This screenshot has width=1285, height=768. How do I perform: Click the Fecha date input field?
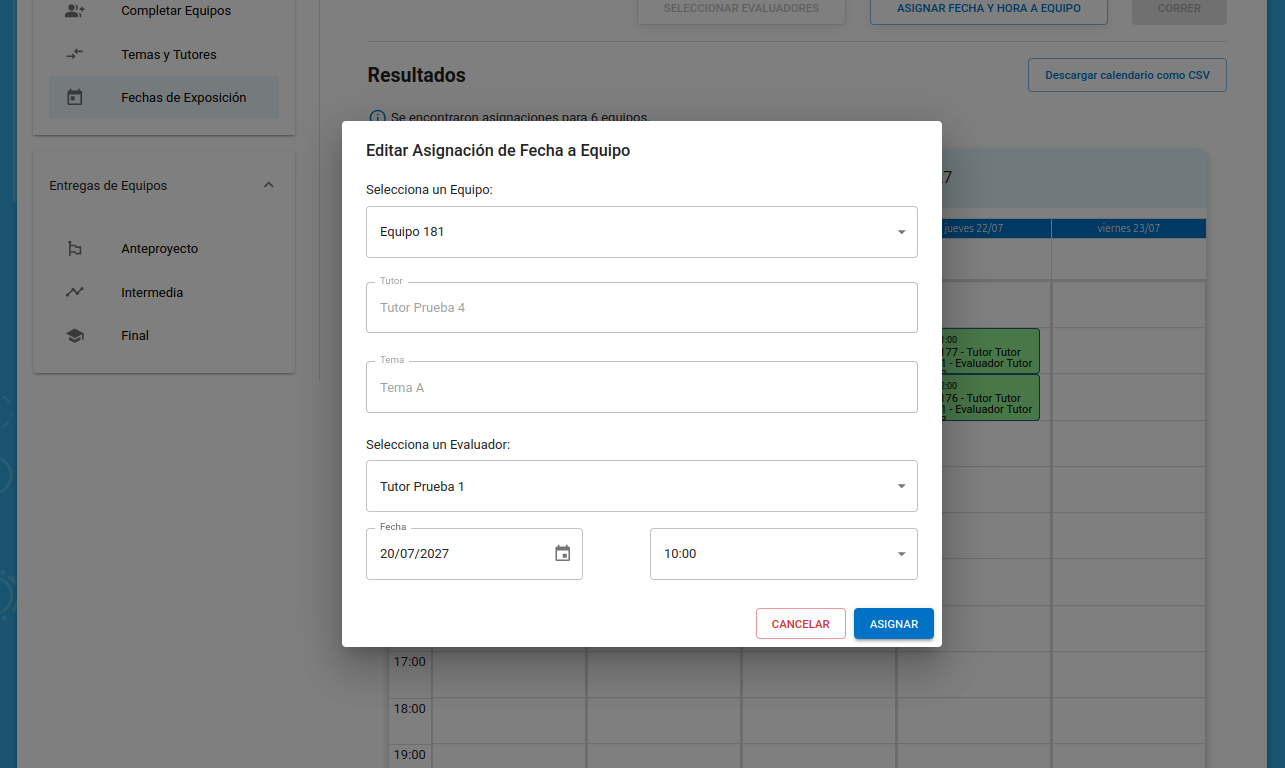tap(455, 554)
